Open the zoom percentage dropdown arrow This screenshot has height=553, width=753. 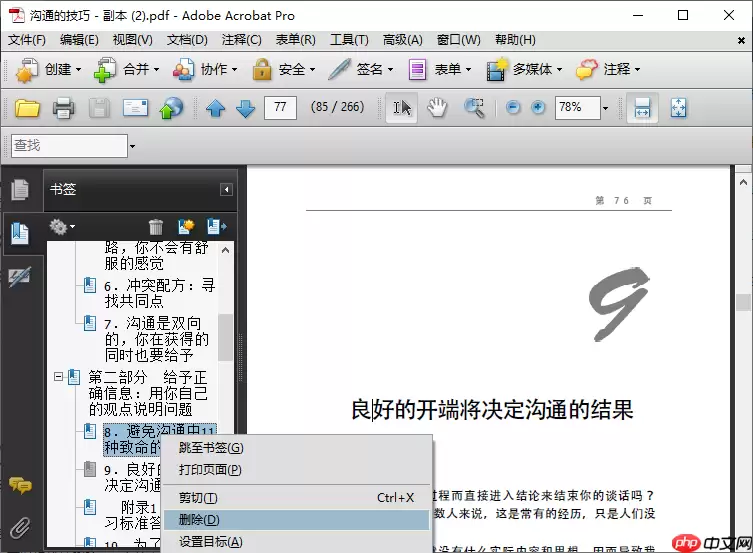coord(605,108)
